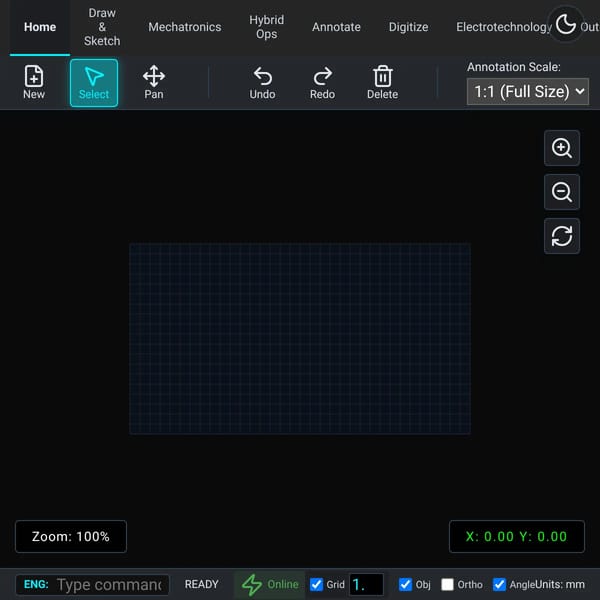This screenshot has height=600, width=600.
Task: Create a new drawing with New
Action: [34, 83]
